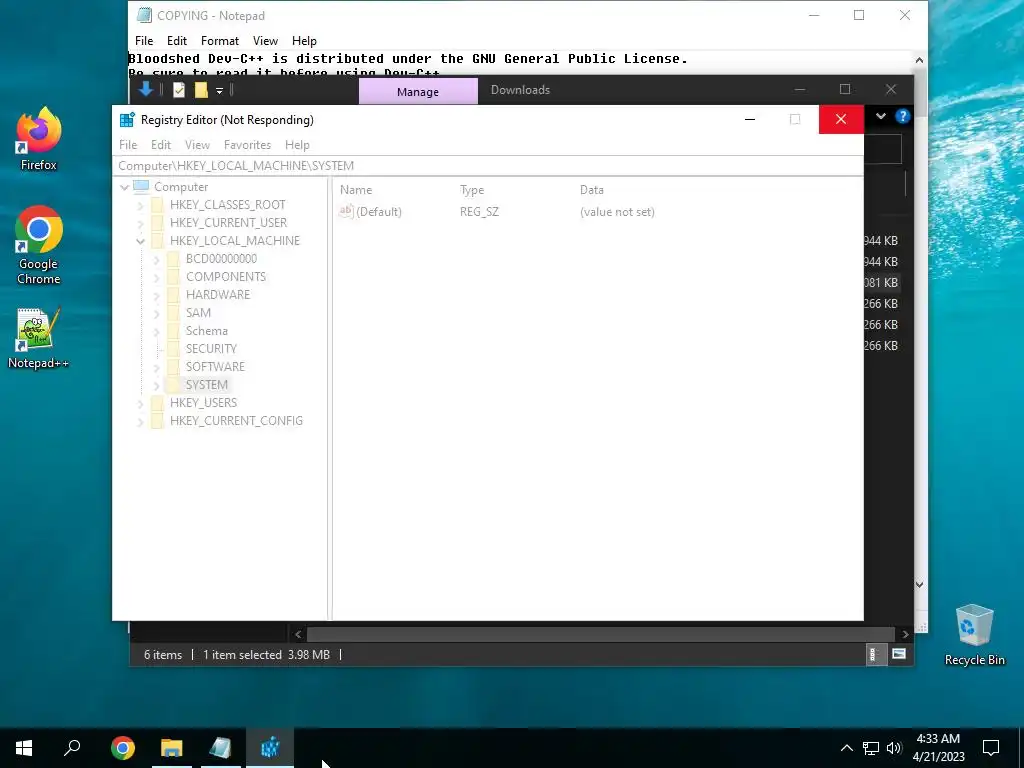The width and height of the screenshot is (1024, 768).
Task: Click the Windows Start button
Action: (24, 748)
